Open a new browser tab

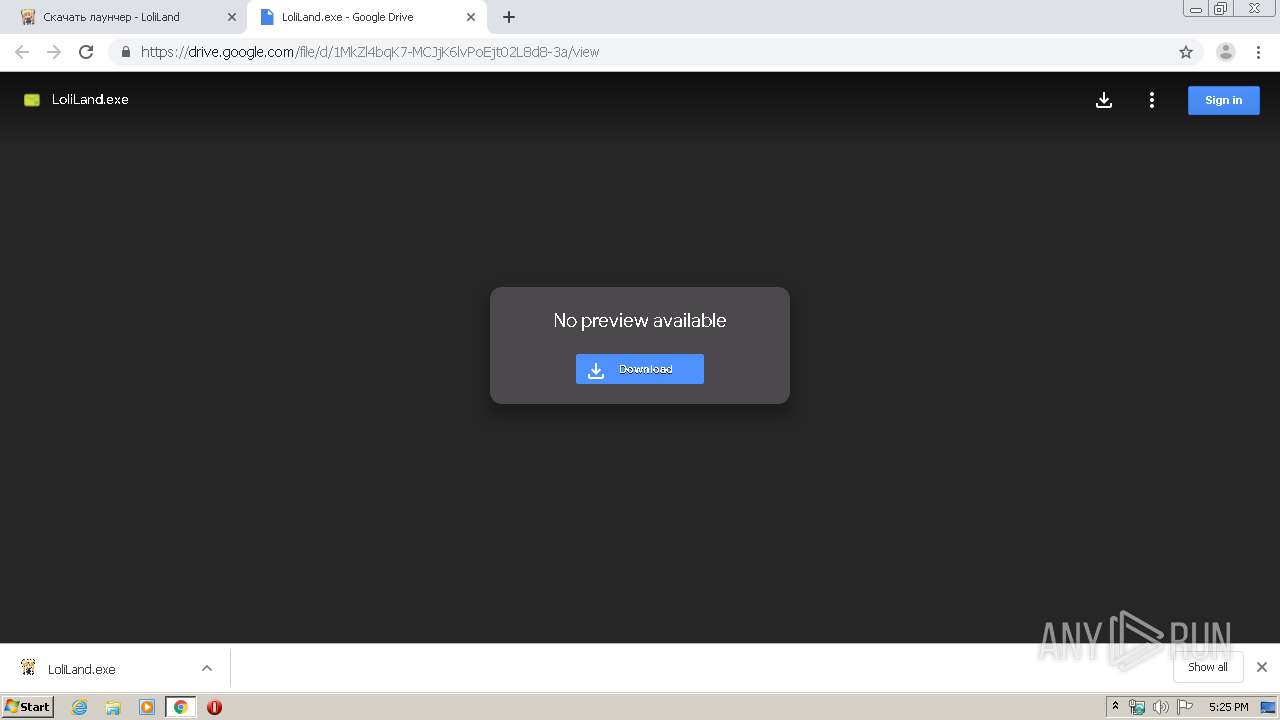coord(509,17)
